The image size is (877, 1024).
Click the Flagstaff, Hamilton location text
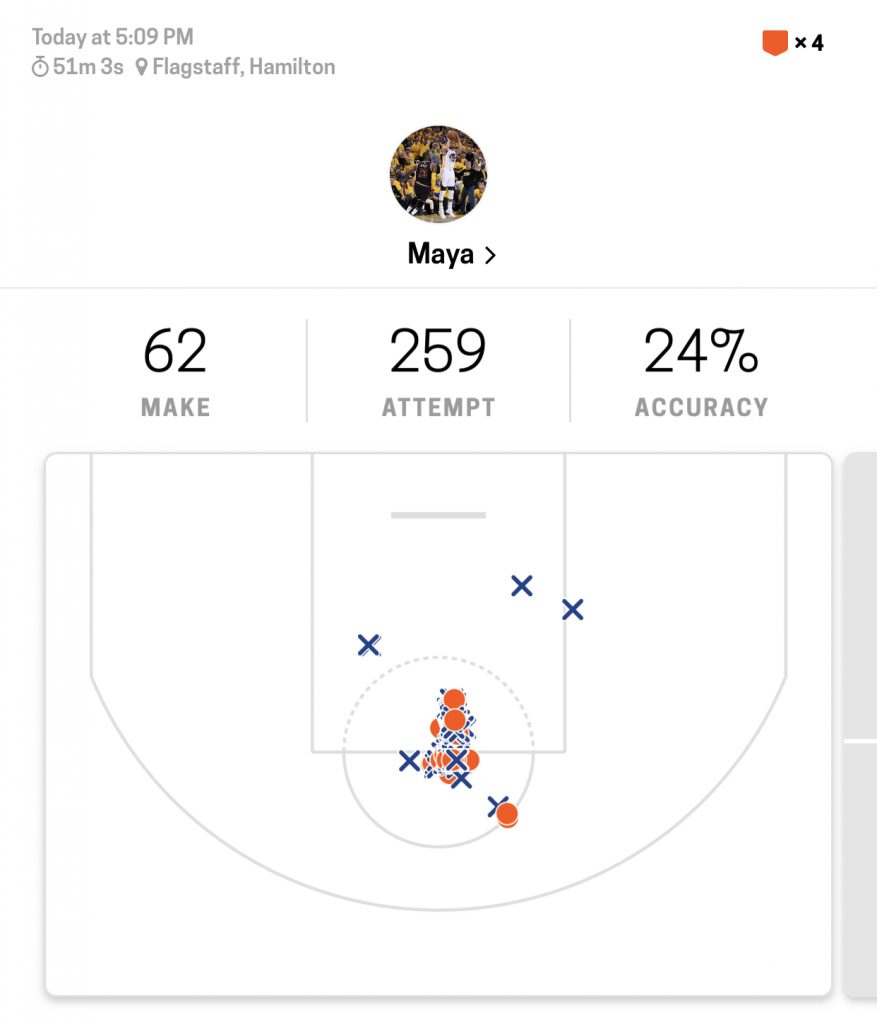[243, 68]
